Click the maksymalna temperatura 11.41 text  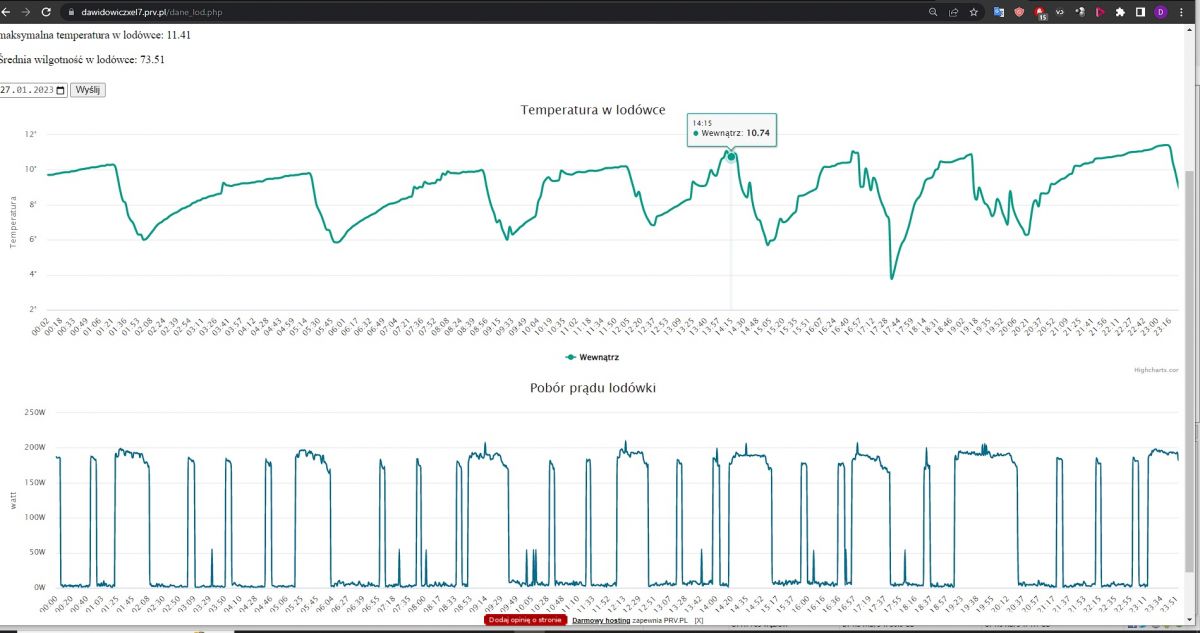point(95,34)
